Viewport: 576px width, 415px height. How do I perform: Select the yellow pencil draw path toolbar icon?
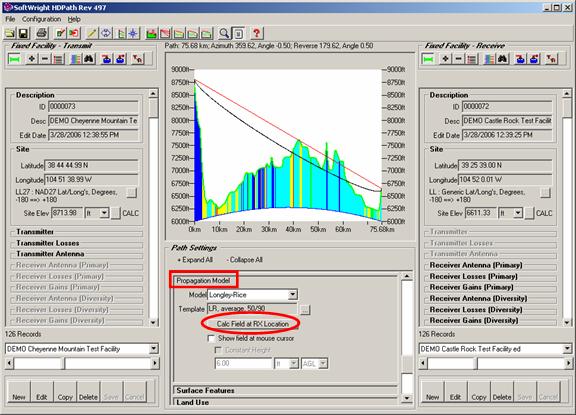(x=92, y=34)
